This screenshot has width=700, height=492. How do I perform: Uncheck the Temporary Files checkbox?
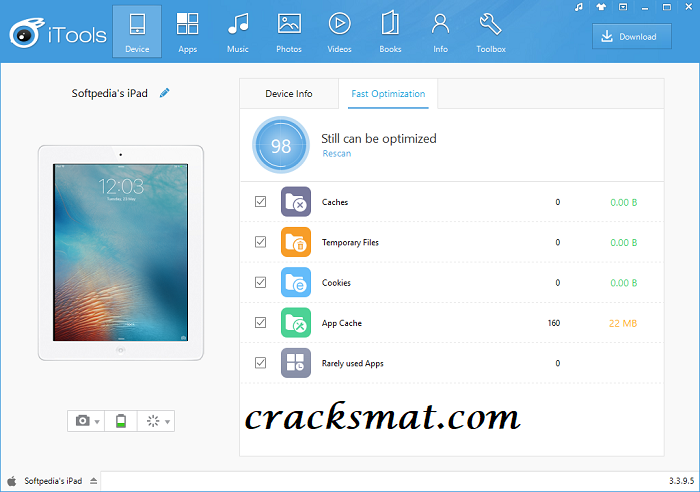[261, 242]
